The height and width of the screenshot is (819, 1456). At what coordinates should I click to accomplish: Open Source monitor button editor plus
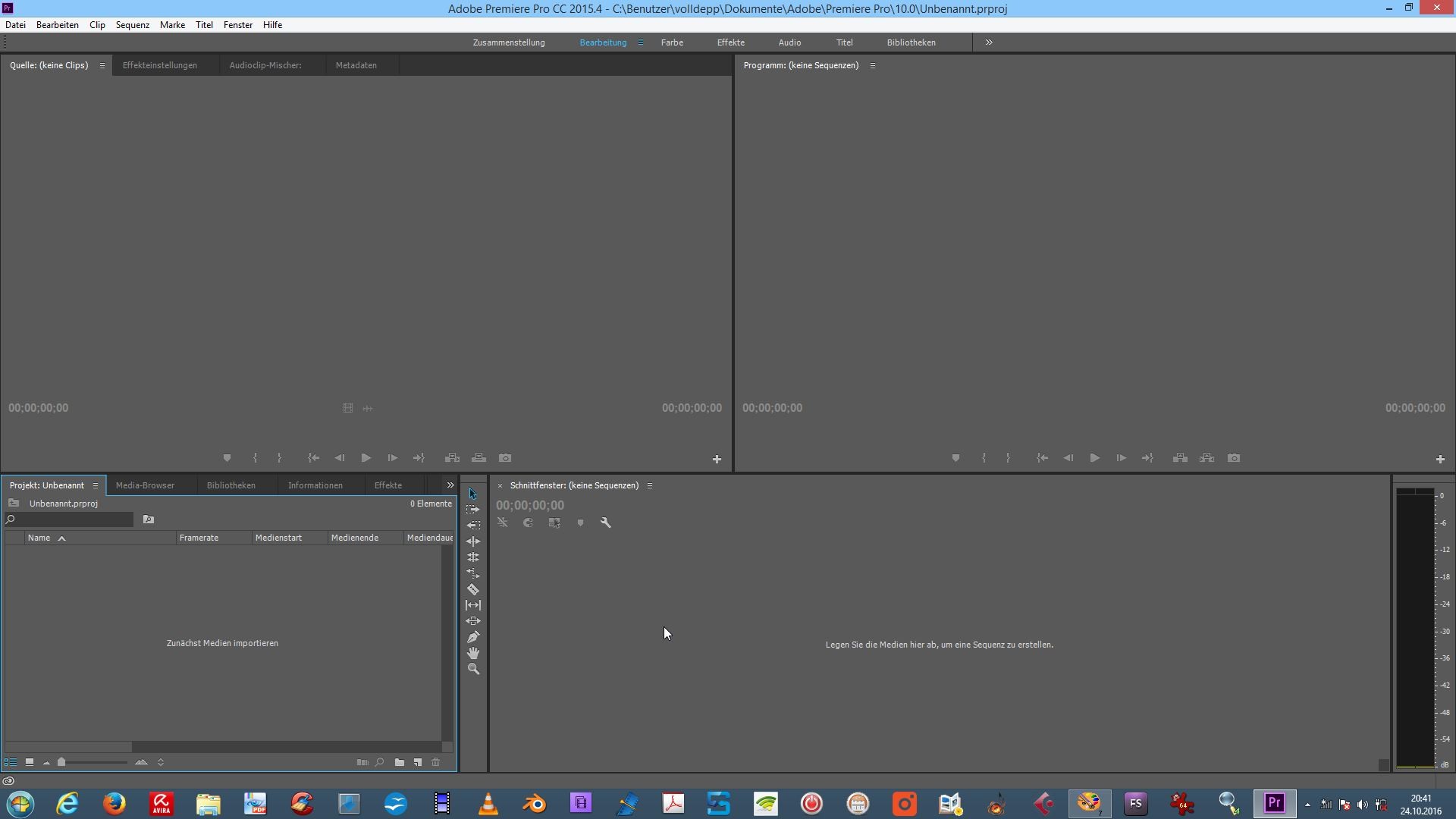pyautogui.click(x=717, y=459)
